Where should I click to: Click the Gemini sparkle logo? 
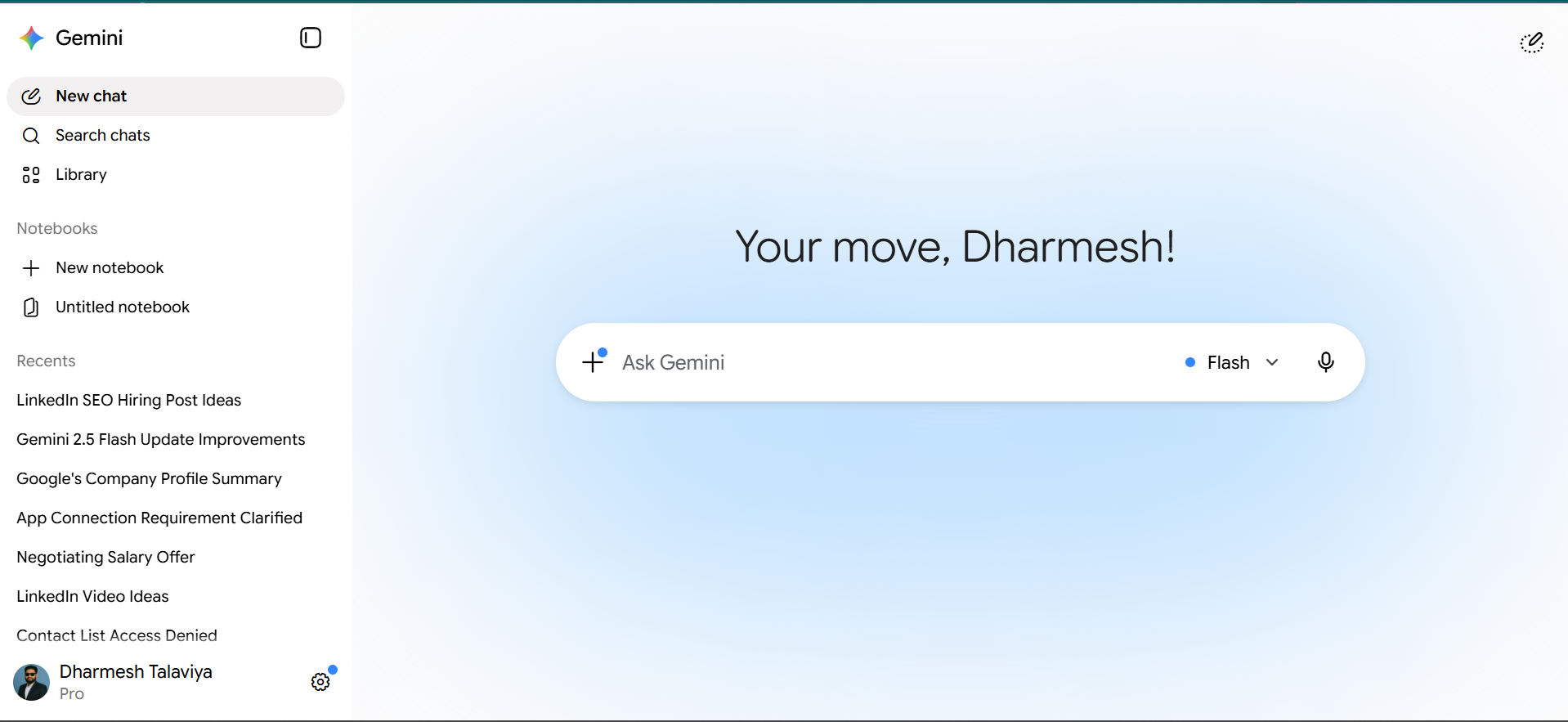(x=31, y=38)
